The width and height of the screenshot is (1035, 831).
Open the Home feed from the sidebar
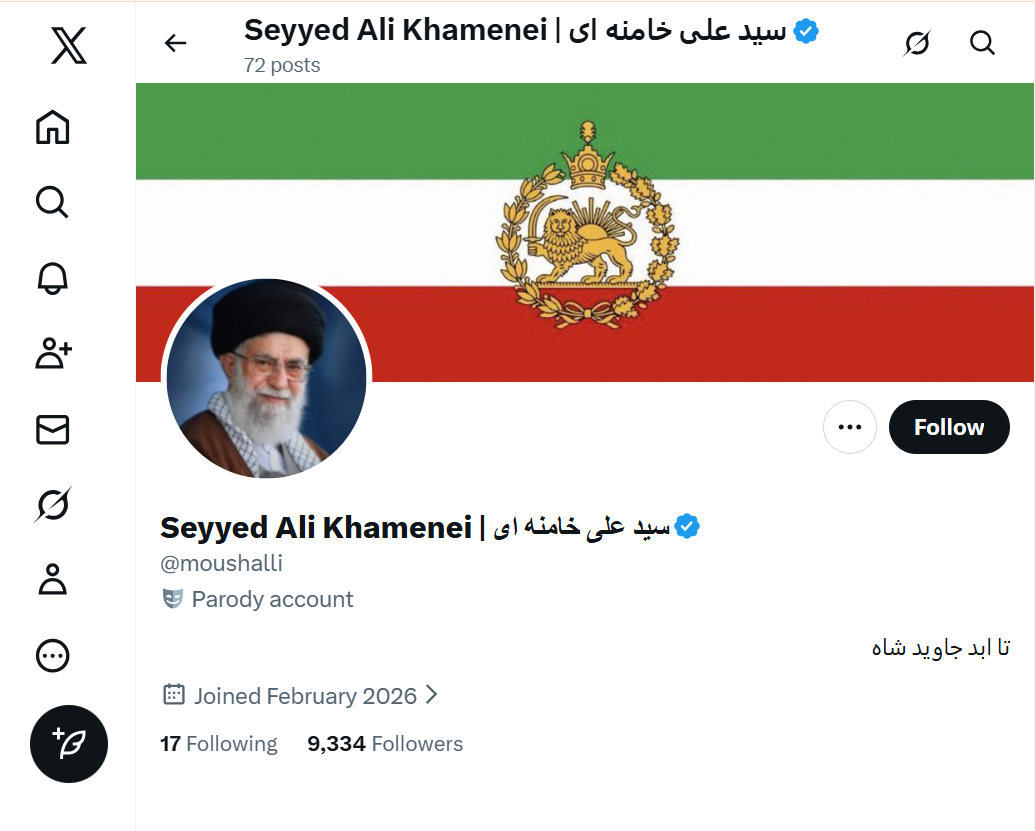[x=51, y=128]
